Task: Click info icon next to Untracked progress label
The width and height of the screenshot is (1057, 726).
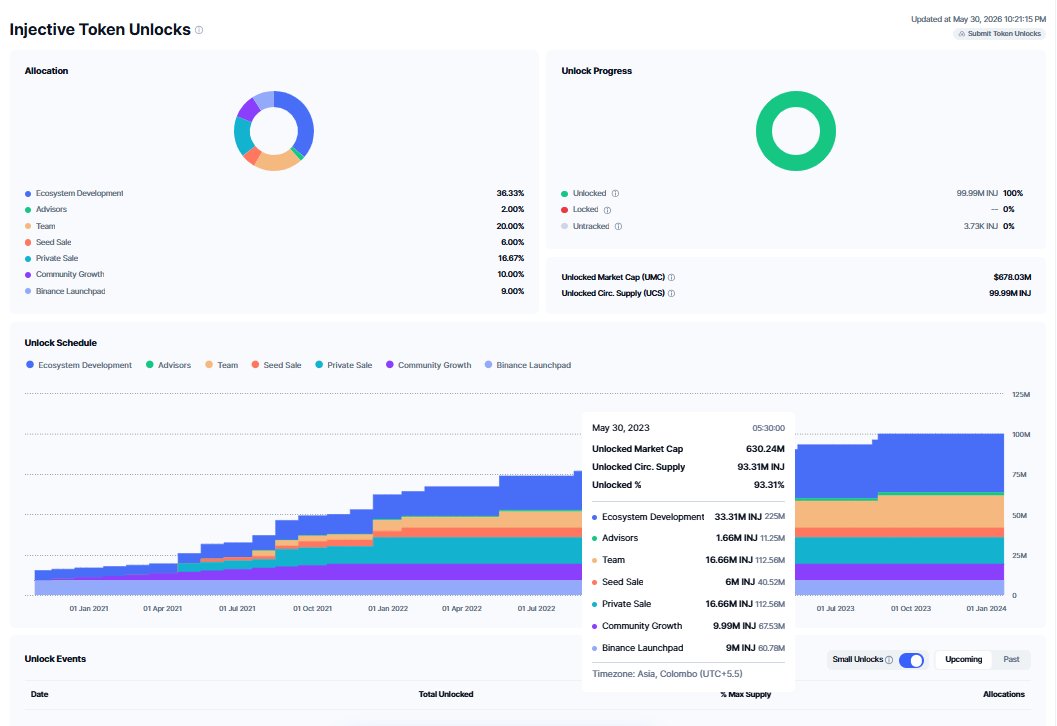Action: coord(618,226)
